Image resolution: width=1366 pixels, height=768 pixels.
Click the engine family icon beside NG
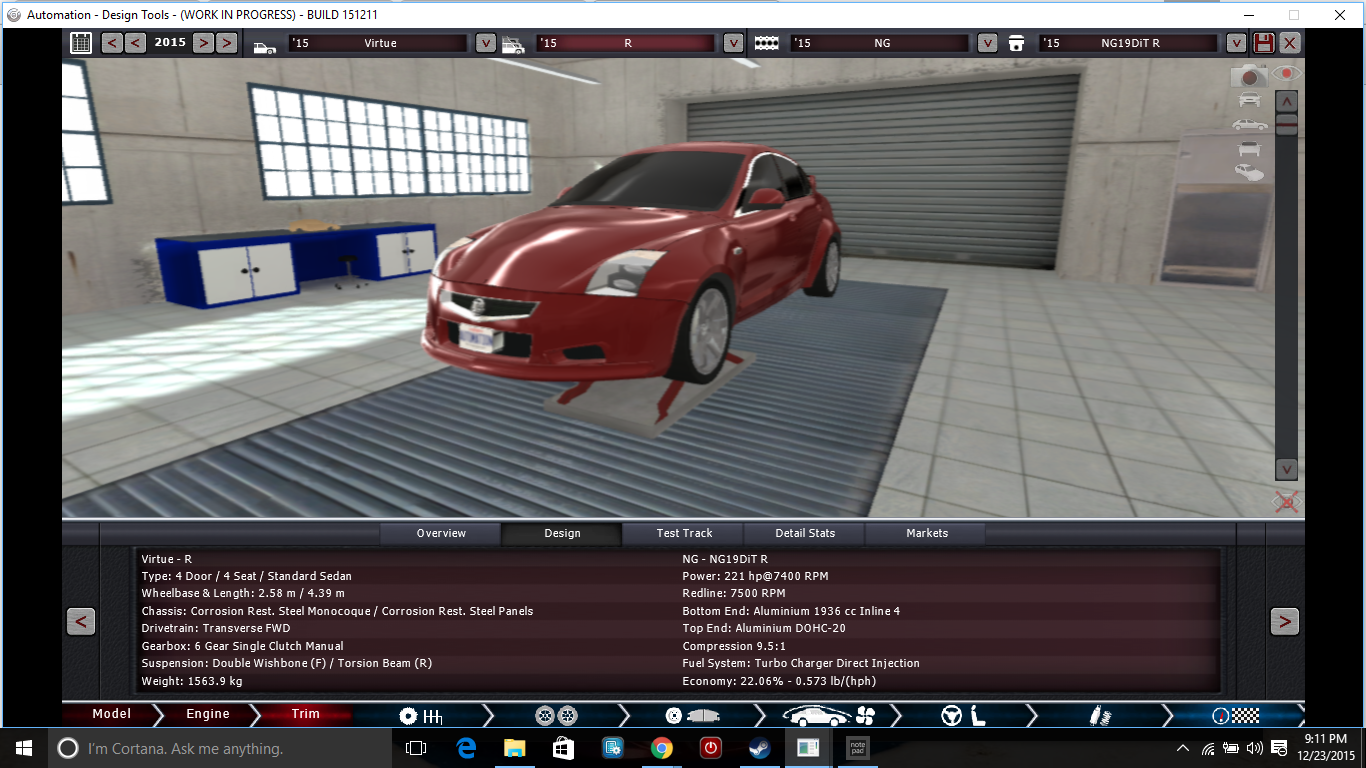click(767, 44)
